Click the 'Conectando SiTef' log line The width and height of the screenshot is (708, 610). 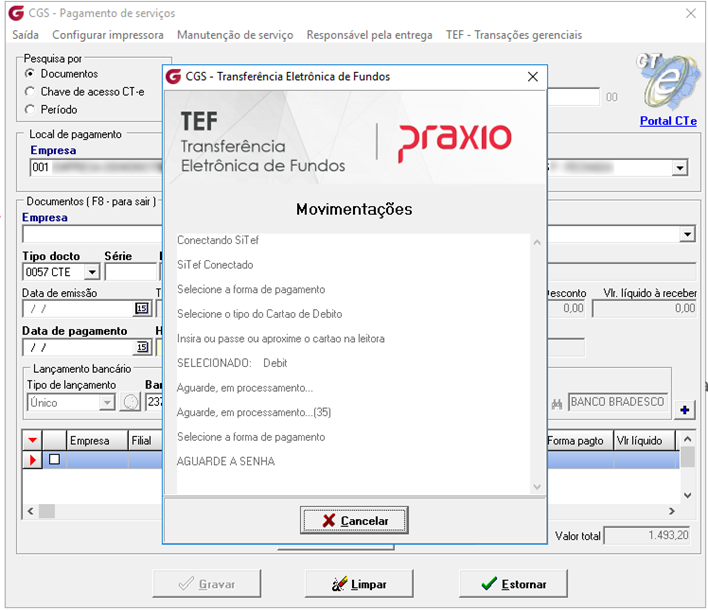coord(218,240)
